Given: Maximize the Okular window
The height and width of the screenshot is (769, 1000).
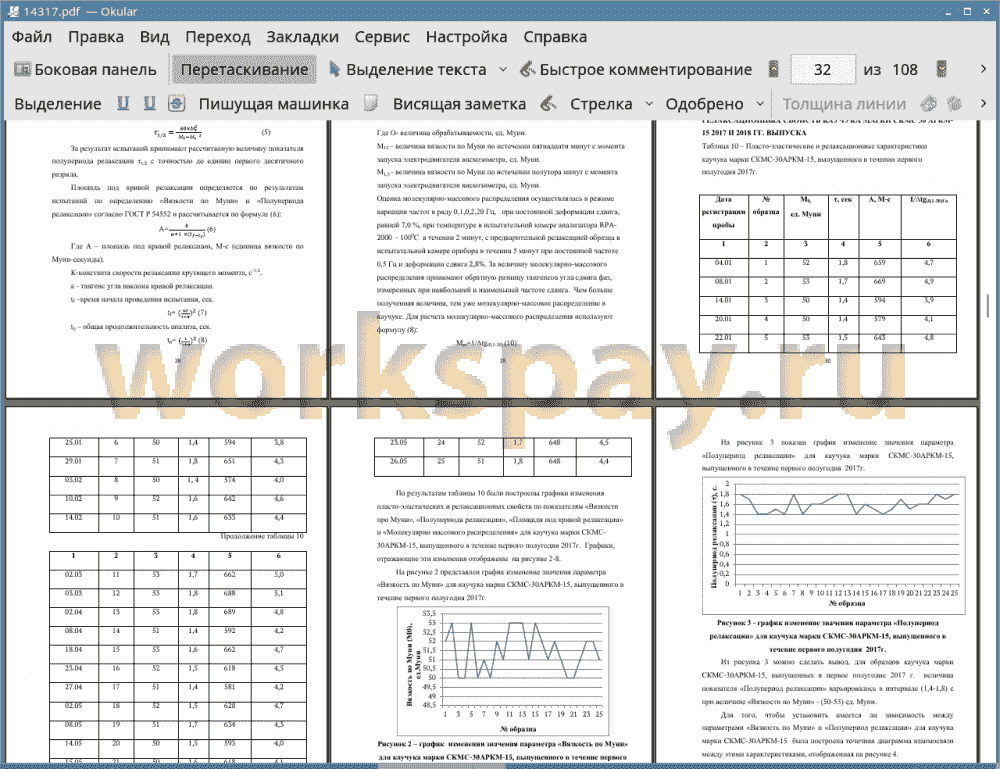Looking at the screenshot, I should pos(967,11).
